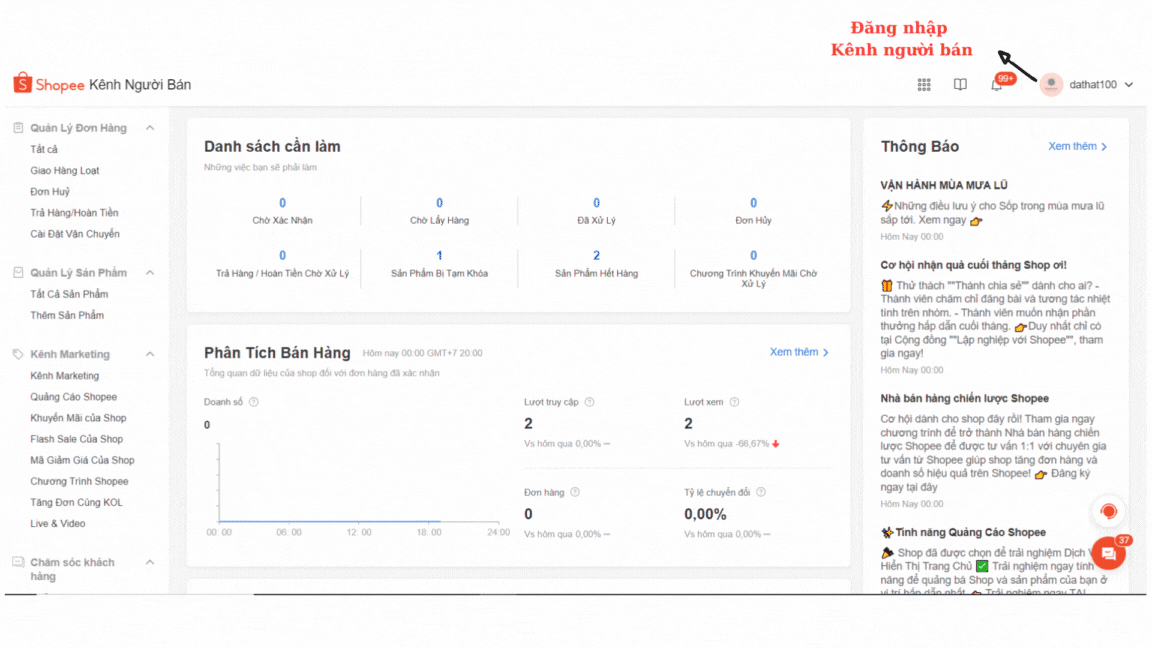Open Nhà bán hàng chiến lược Shopee notification
The width and height of the screenshot is (1152, 648).
tap(965, 398)
